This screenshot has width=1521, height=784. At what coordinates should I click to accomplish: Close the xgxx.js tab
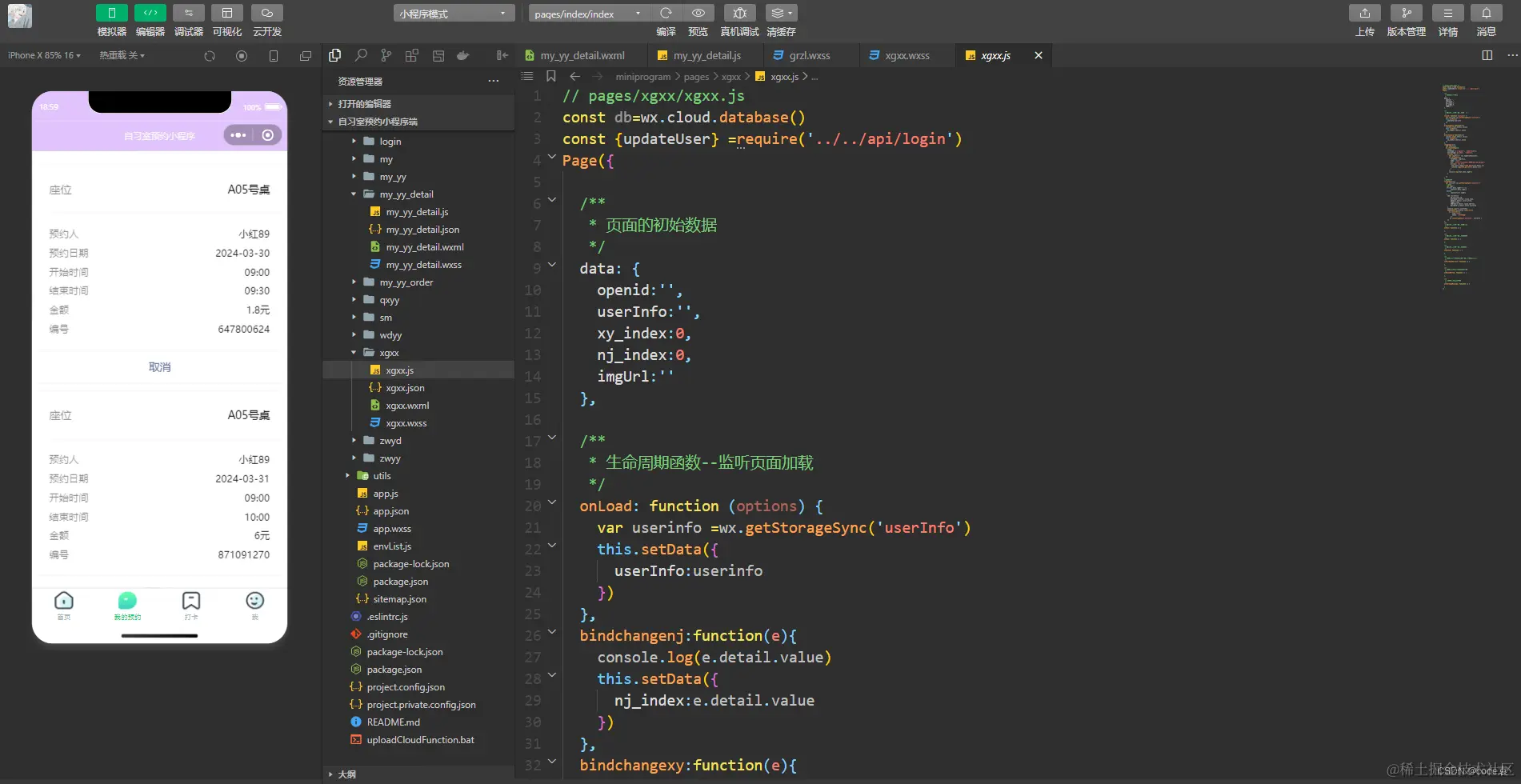[1039, 55]
